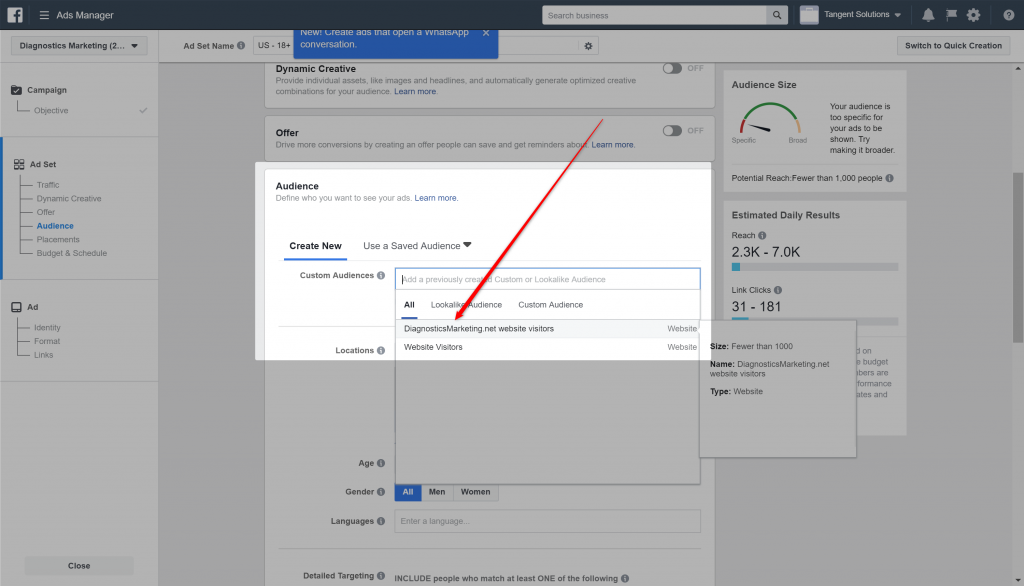Open Learn more link under Dynamic Creative

click(415, 91)
